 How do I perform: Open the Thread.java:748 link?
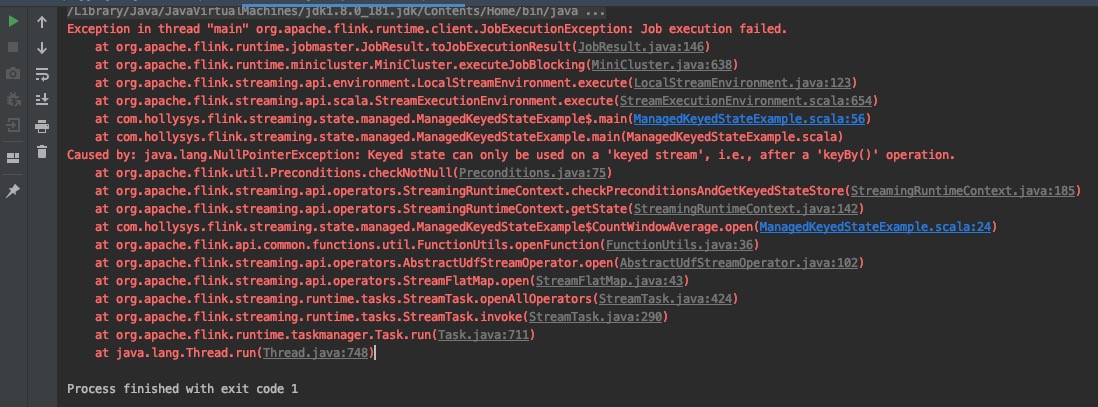[315, 353]
